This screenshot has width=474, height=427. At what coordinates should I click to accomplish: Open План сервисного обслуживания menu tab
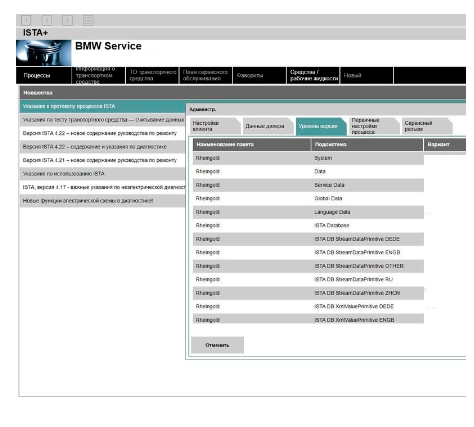click(x=206, y=75)
